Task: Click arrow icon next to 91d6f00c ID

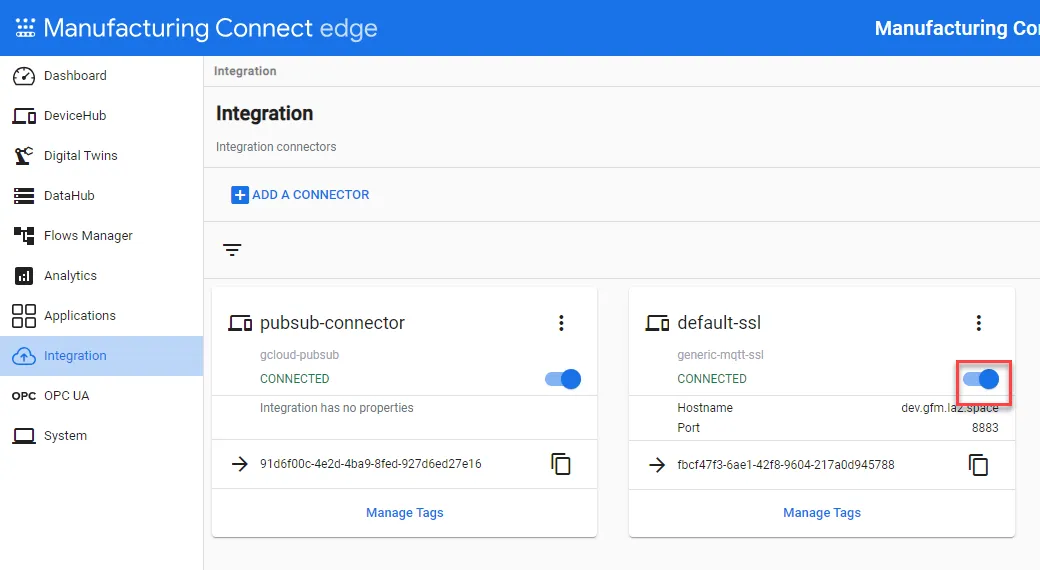Action: tap(239, 464)
